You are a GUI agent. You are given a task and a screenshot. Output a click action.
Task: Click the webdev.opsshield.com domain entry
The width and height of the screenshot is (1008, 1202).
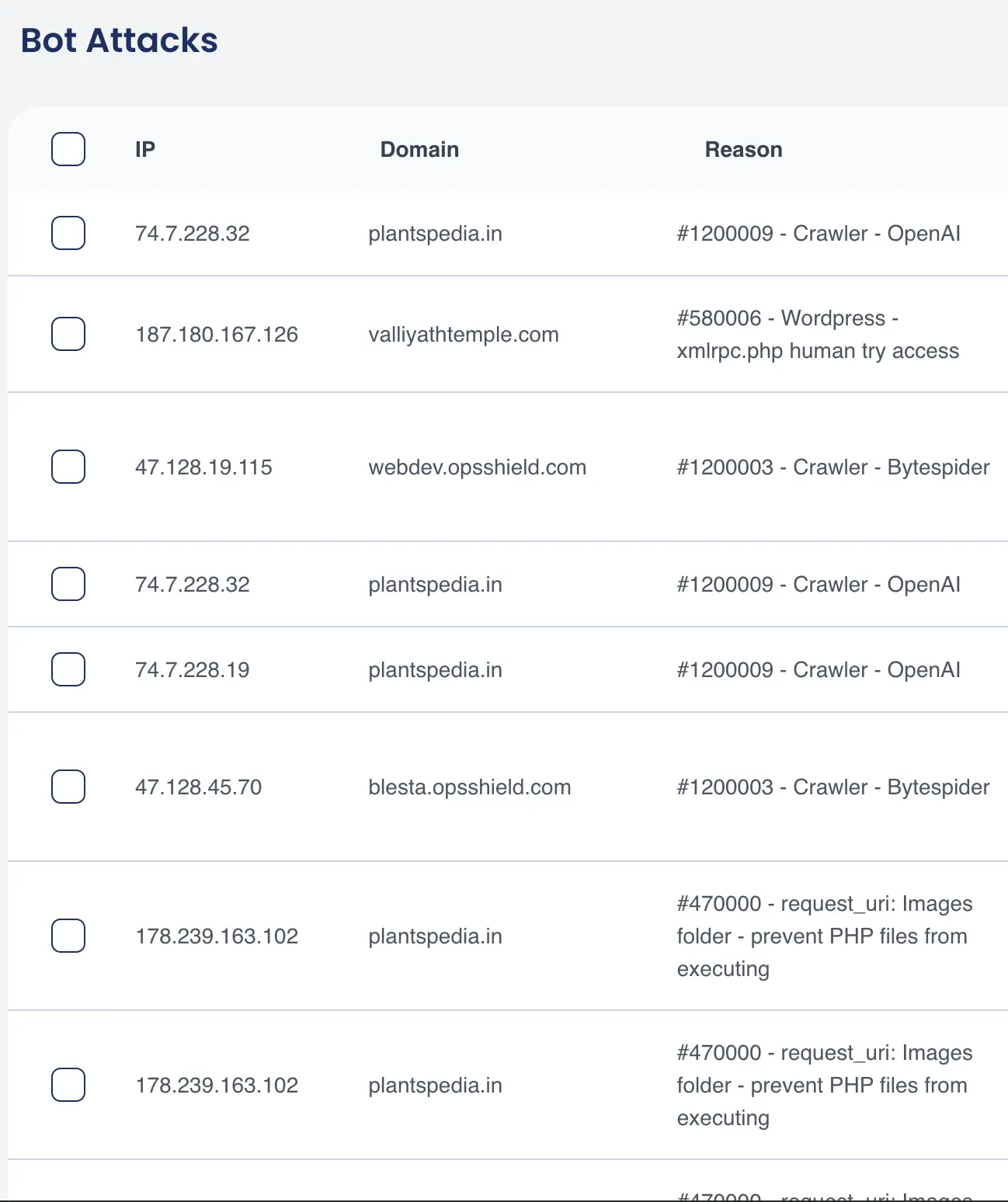coord(477,467)
